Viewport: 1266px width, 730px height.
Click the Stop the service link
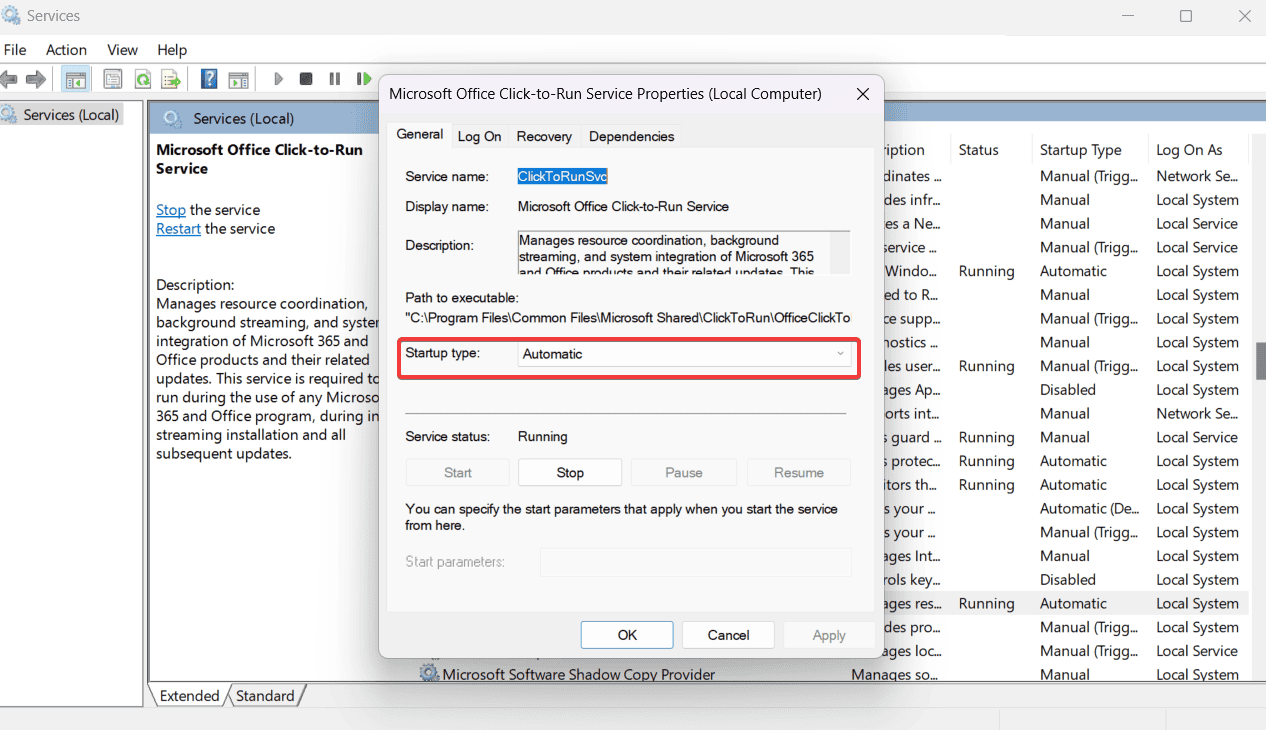click(x=171, y=210)
